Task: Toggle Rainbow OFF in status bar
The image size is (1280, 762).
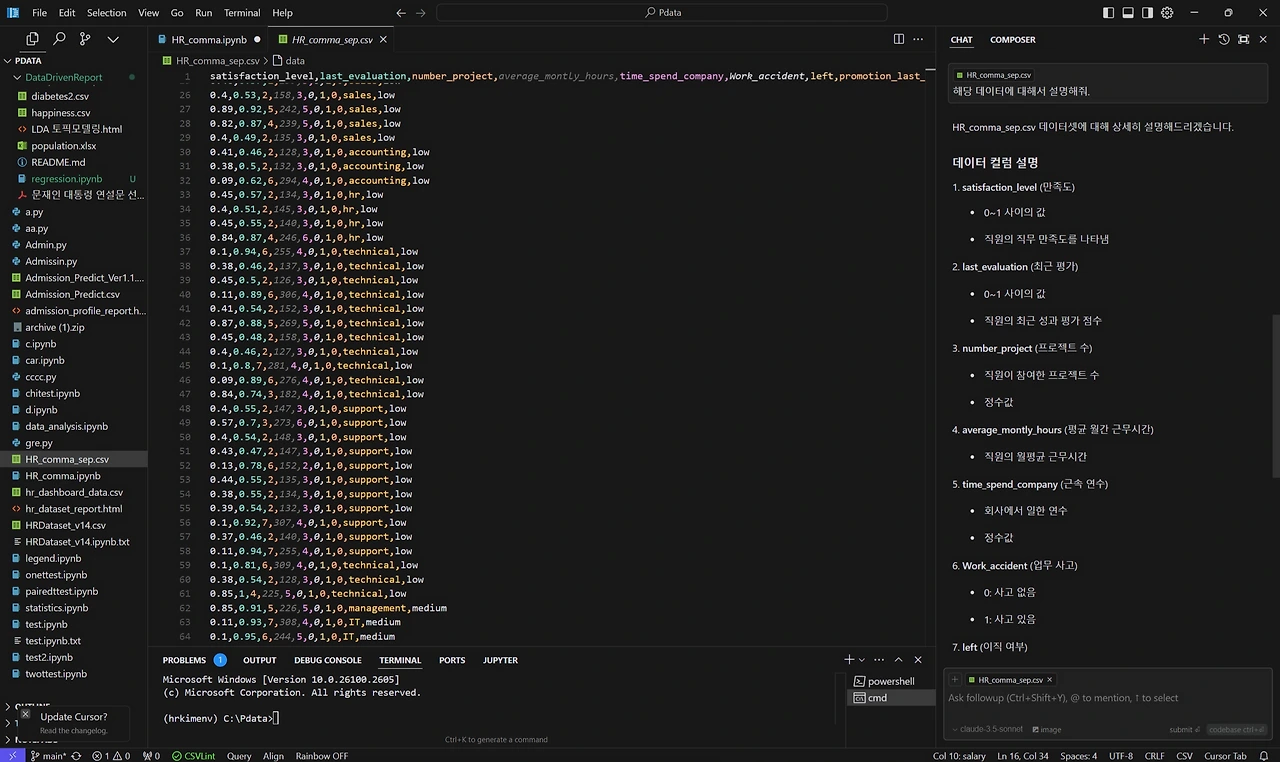Action: click(321, 756)
